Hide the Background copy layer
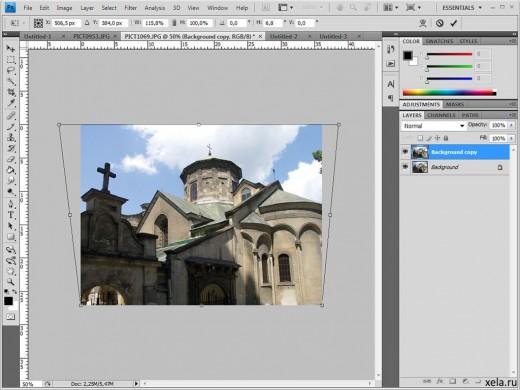Viewport: 520px width, 390px height. 405,152
